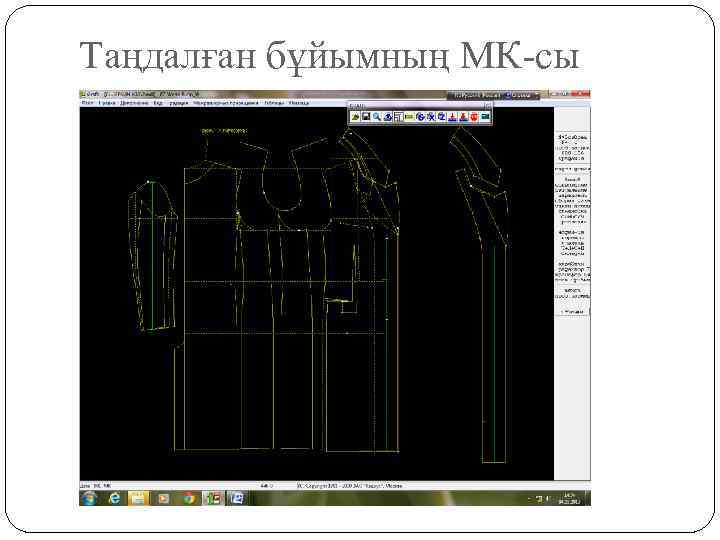Select the magnifier zoom tool
The width and height of the screenshot is (720, 540).
pyautogui.click(x=377, y=117)
